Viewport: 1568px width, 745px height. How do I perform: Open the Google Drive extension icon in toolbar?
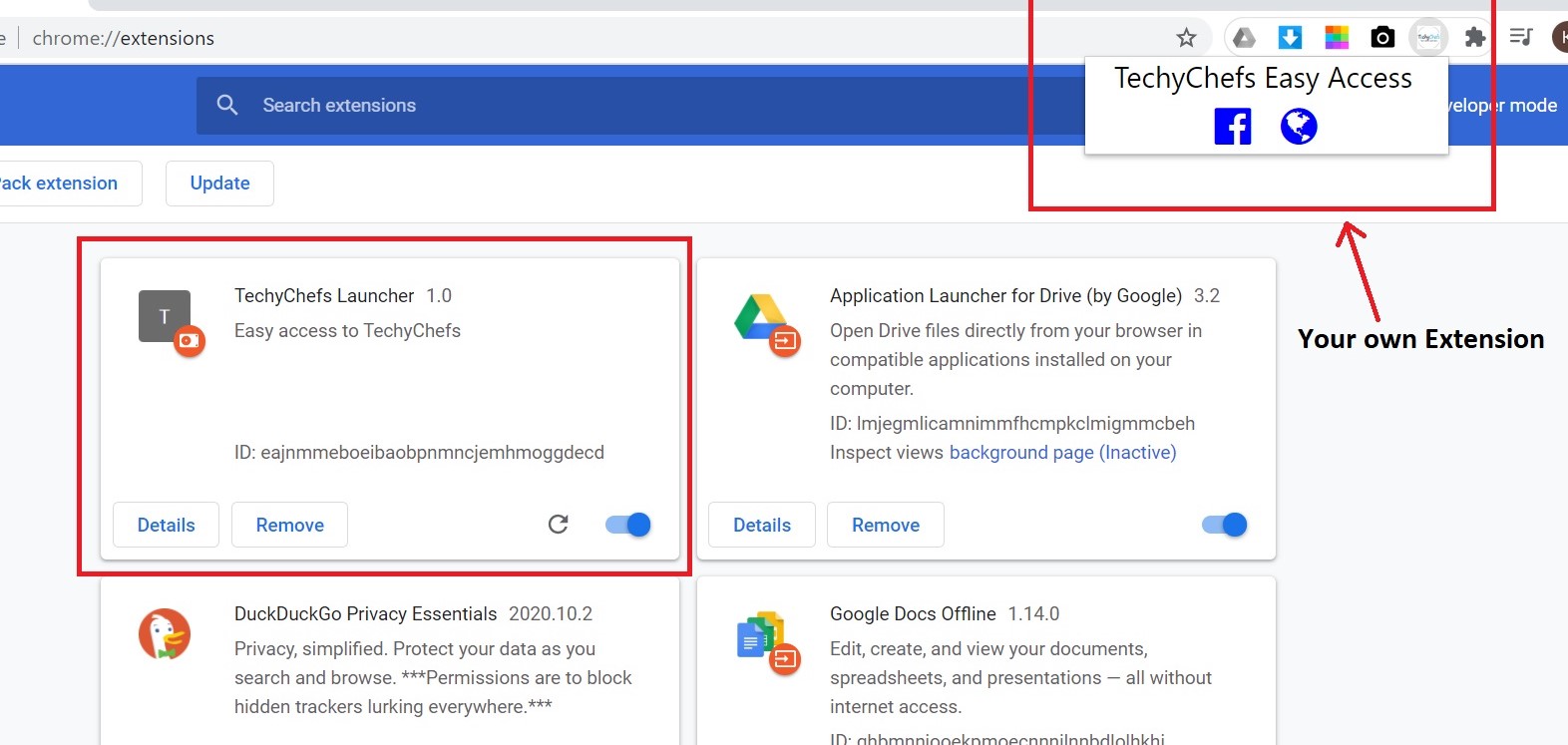coord(1244,38)
